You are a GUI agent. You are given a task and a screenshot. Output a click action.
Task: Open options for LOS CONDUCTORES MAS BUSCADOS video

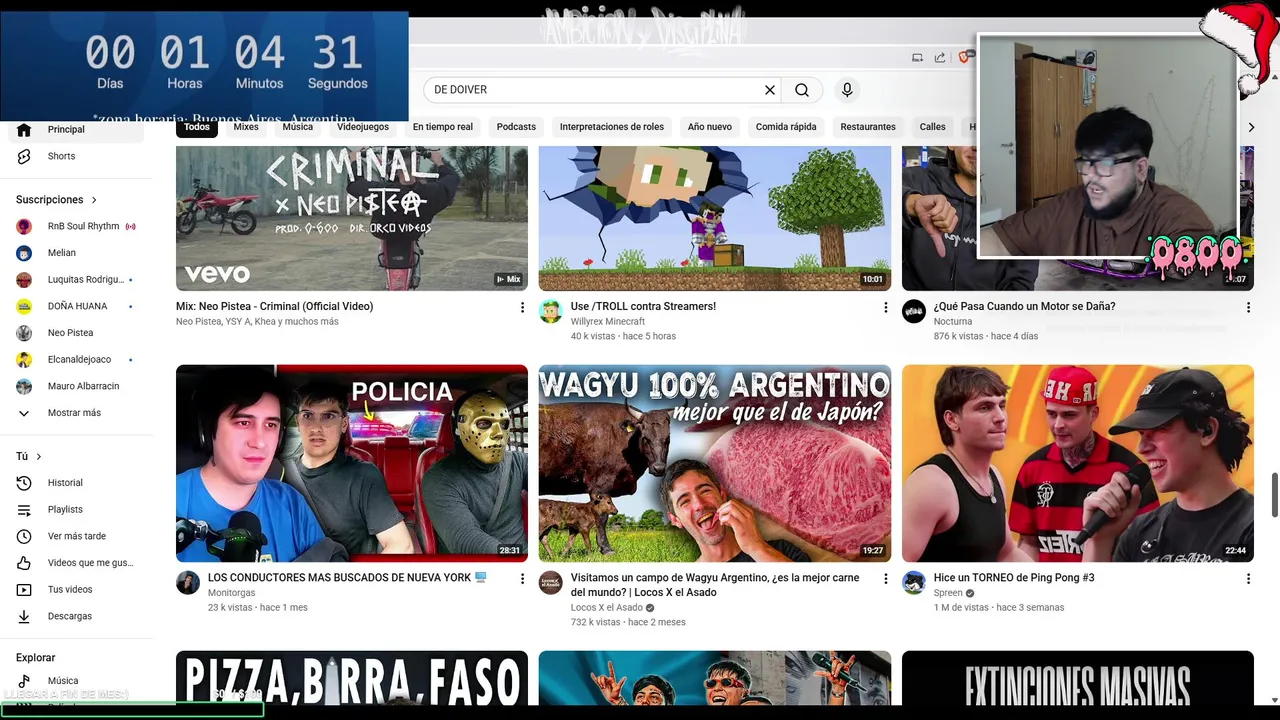[522, 579]
